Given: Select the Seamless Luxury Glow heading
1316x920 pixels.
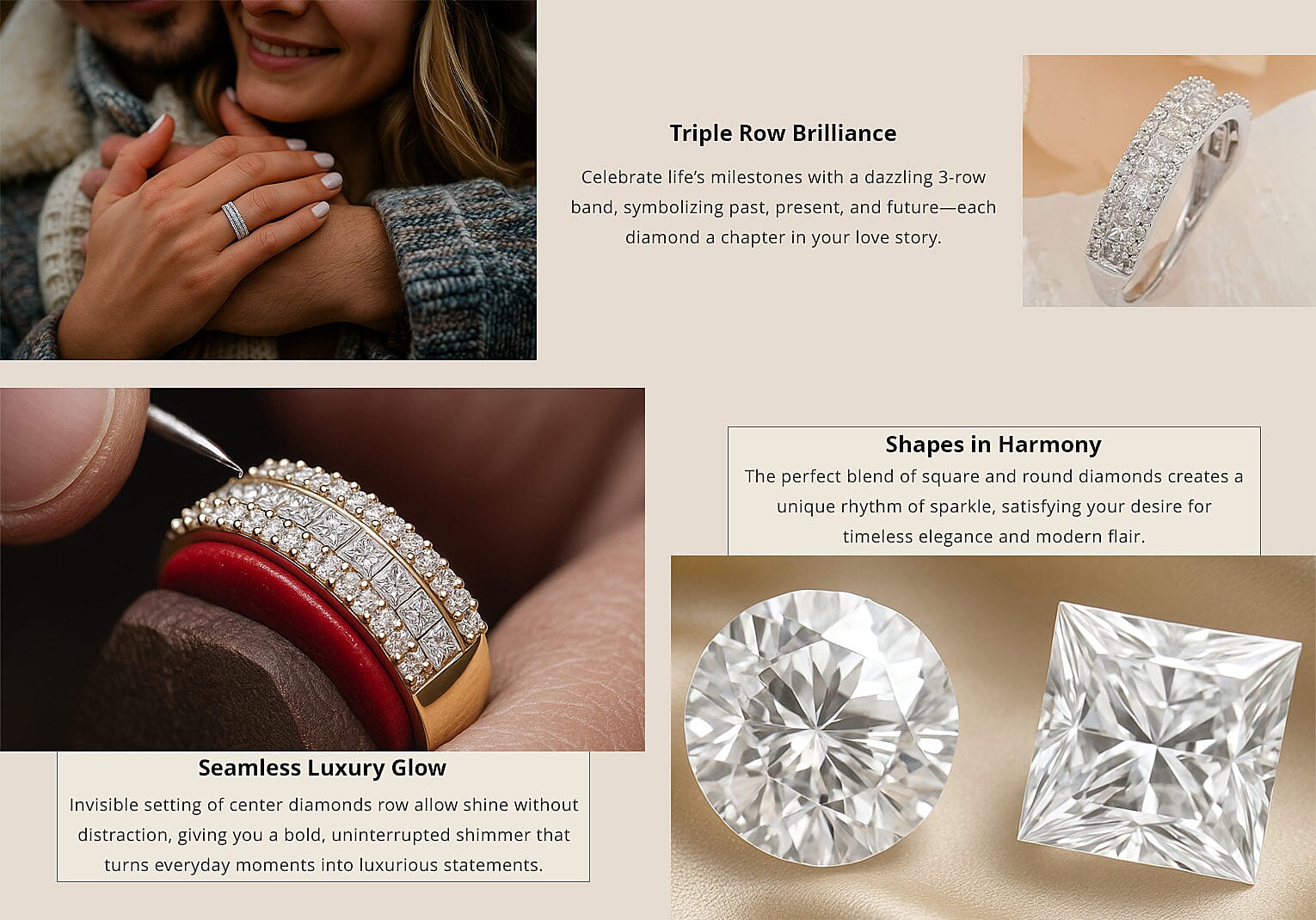Looking at the screenshot, I should click(323, 768).
